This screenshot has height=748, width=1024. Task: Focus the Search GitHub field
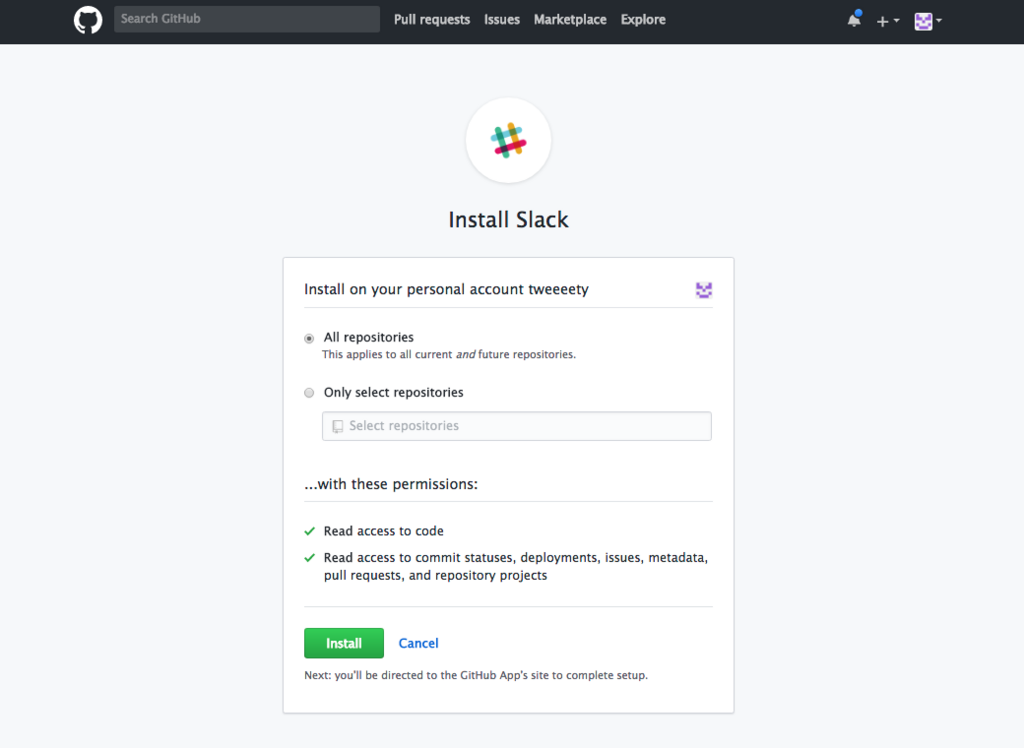pos(246,19)
